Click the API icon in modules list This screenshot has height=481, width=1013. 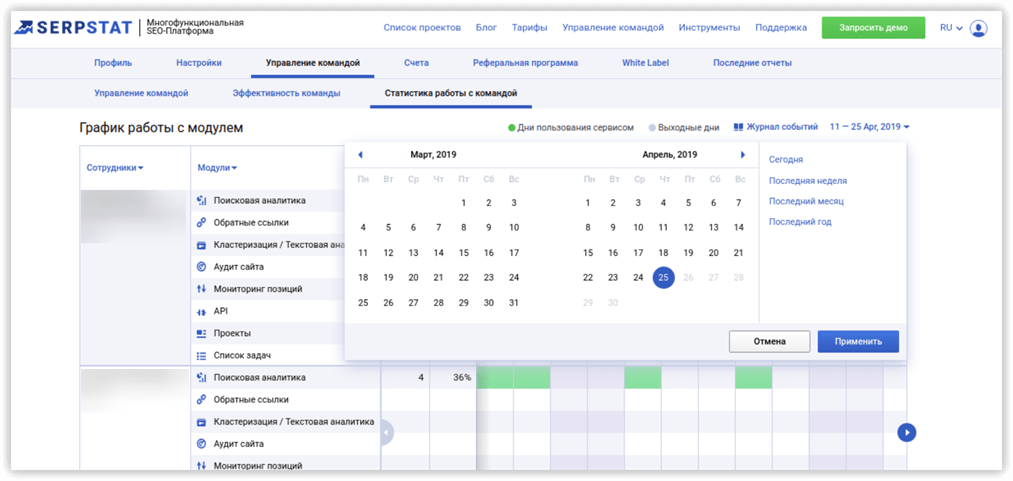[x=201, y=311]
